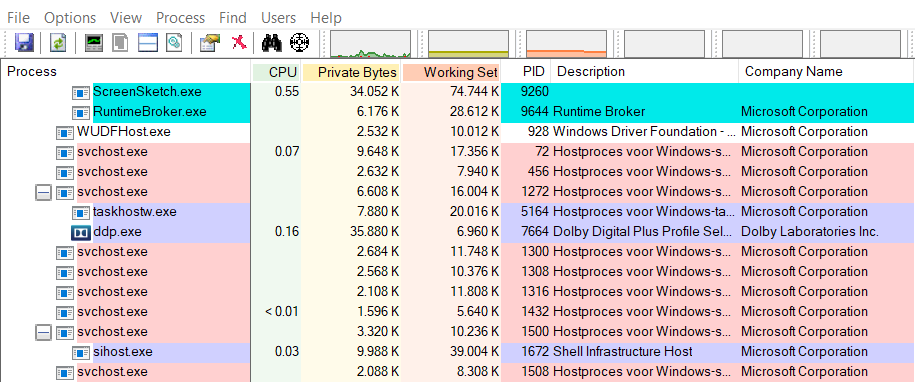Open the process Properties icon
Viewport: 915px width, 382px height.
click(x=209, y=43)
